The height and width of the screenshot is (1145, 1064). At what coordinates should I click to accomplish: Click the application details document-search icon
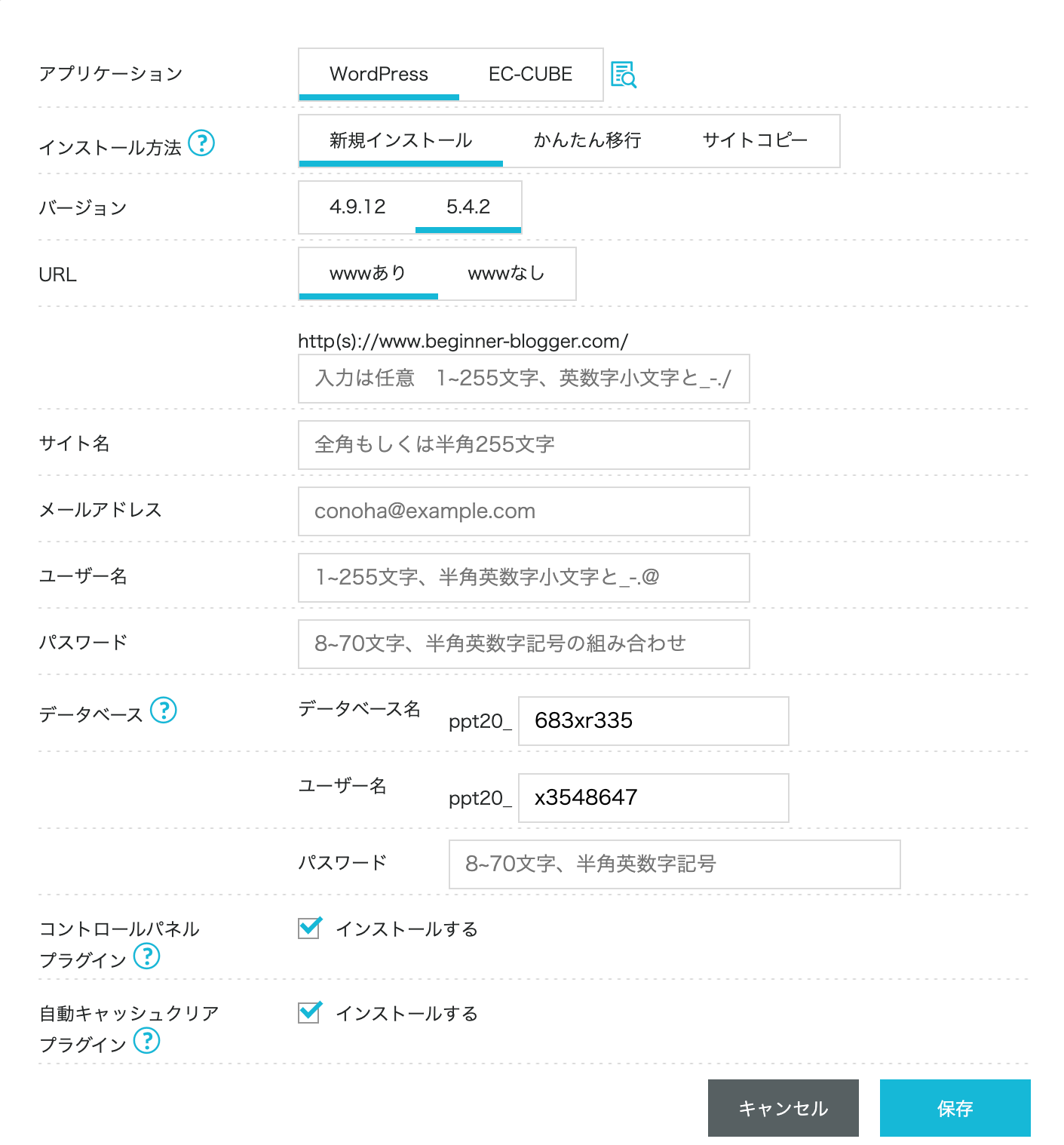click(623, 75)
